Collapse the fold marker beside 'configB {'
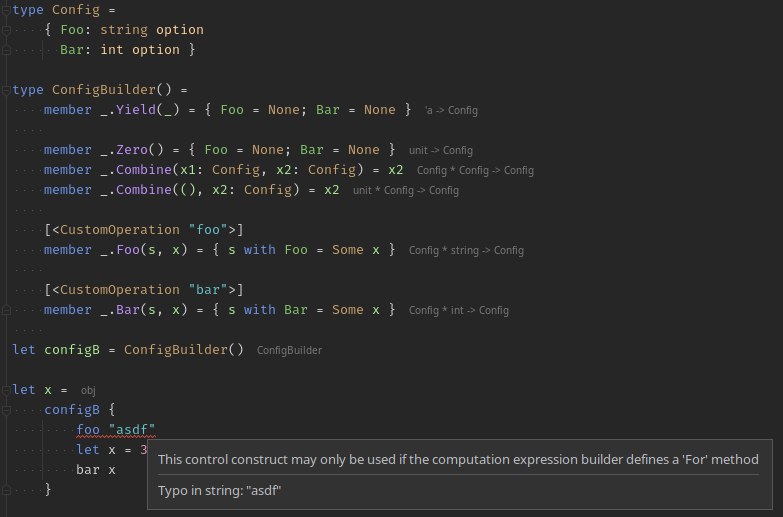This screenshot has width=783, height=517. pyautogui.click(x=6, y=410)
